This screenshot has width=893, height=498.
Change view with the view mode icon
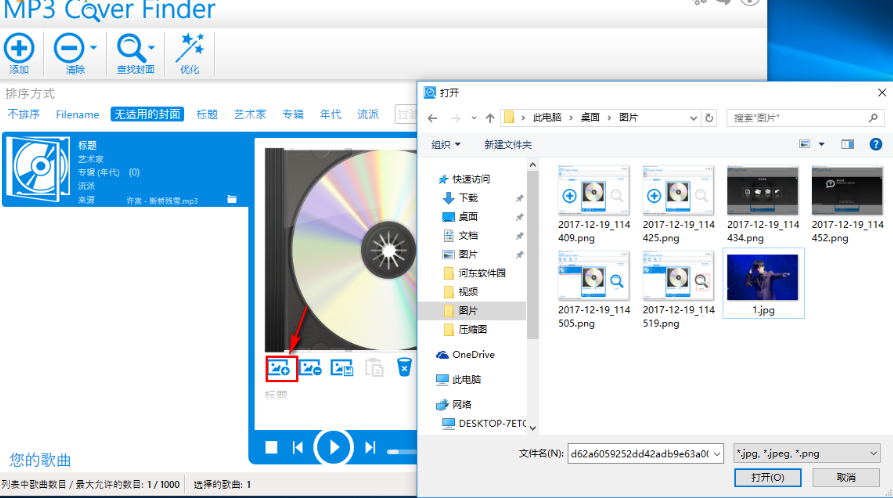pyautogui.click(x=804, y=144)
